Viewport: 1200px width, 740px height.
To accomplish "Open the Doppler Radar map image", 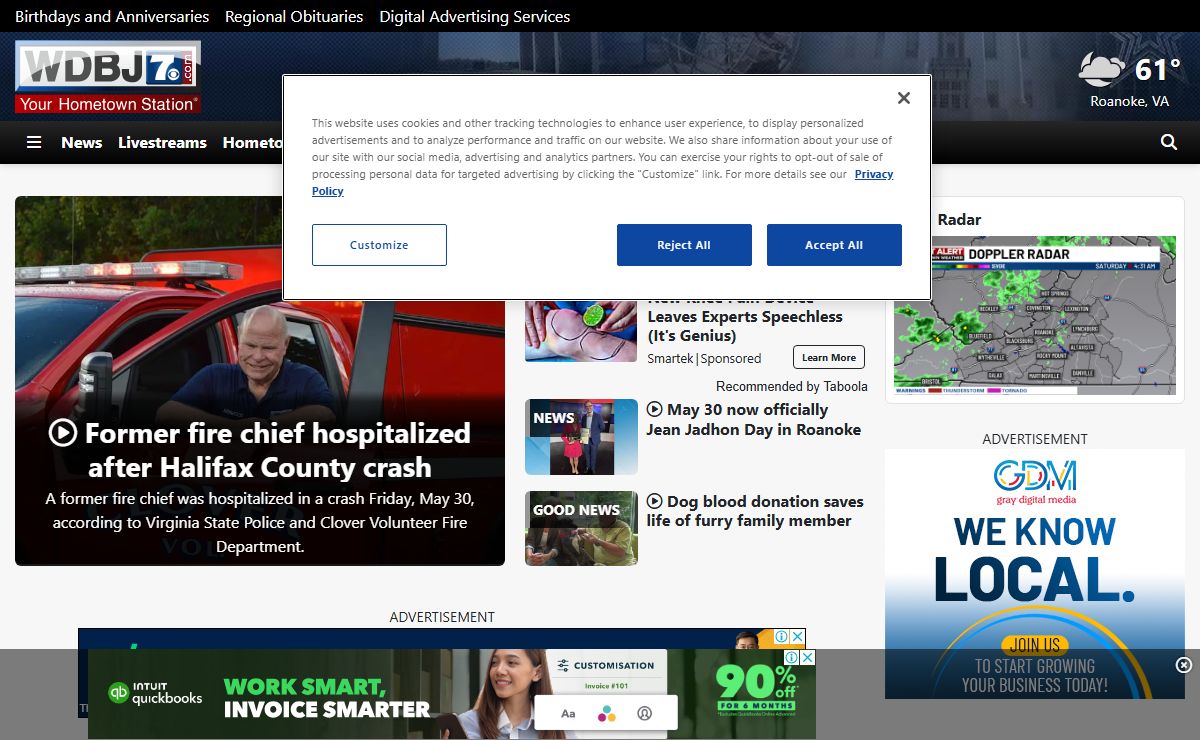I will (x=1035, y=315).
